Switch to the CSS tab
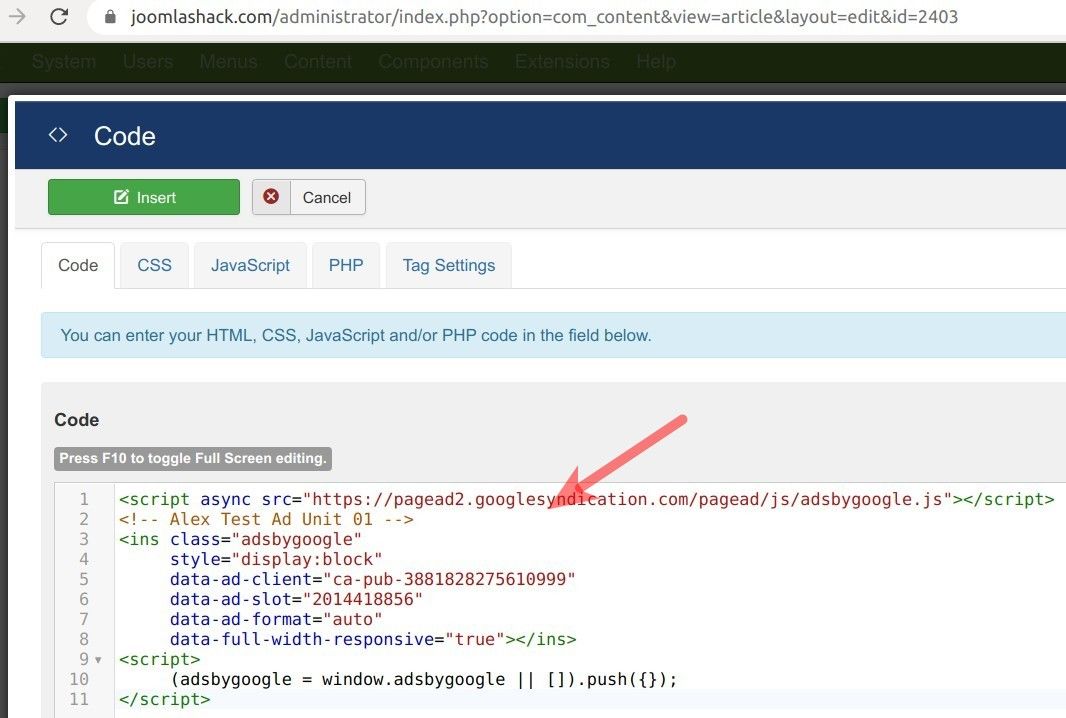The width and height of the screenshot is (1066, 718). tap(154, 265)
